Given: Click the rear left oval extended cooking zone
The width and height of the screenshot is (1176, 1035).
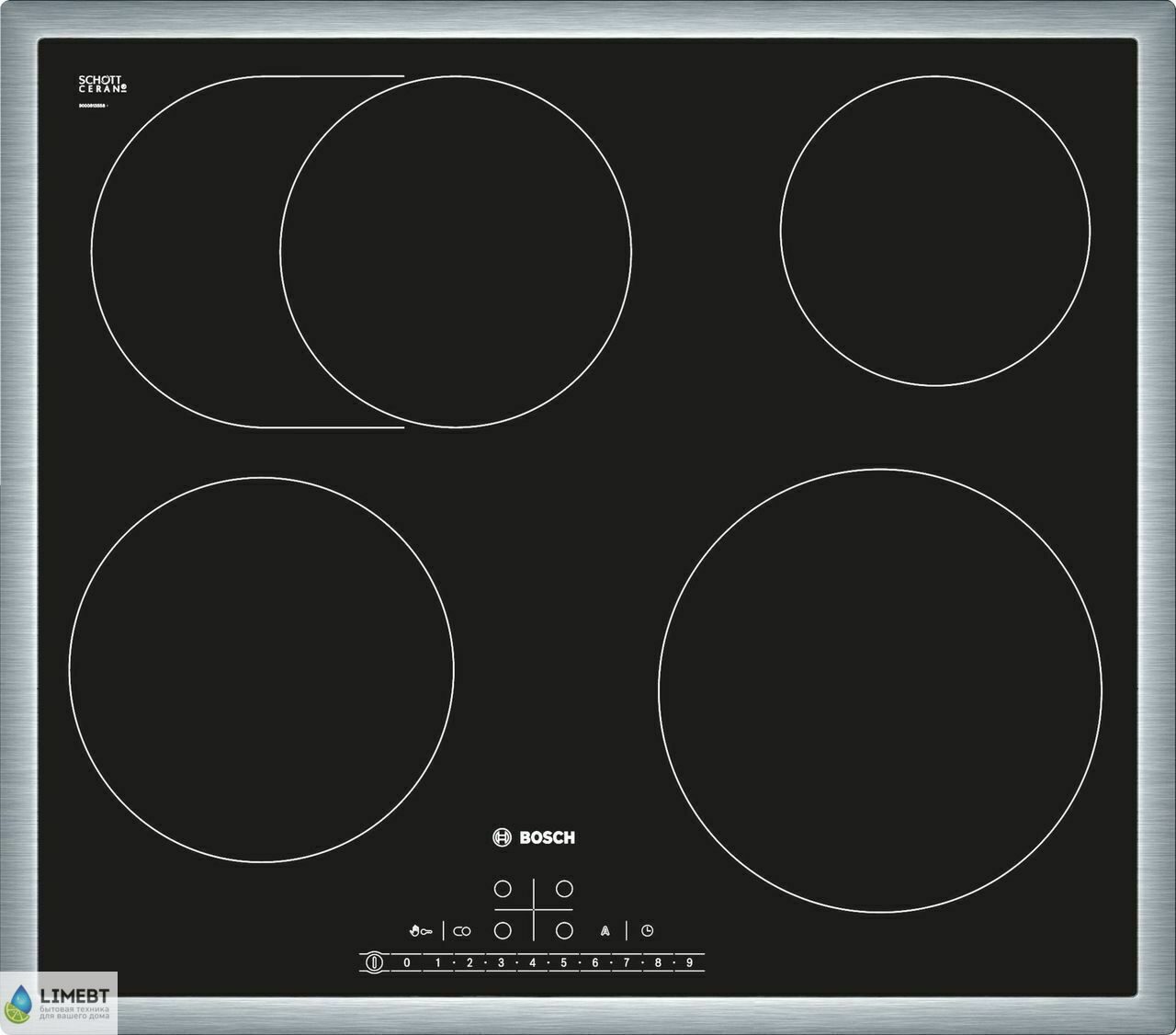Looking at the screenshot, I should point(361,251).
